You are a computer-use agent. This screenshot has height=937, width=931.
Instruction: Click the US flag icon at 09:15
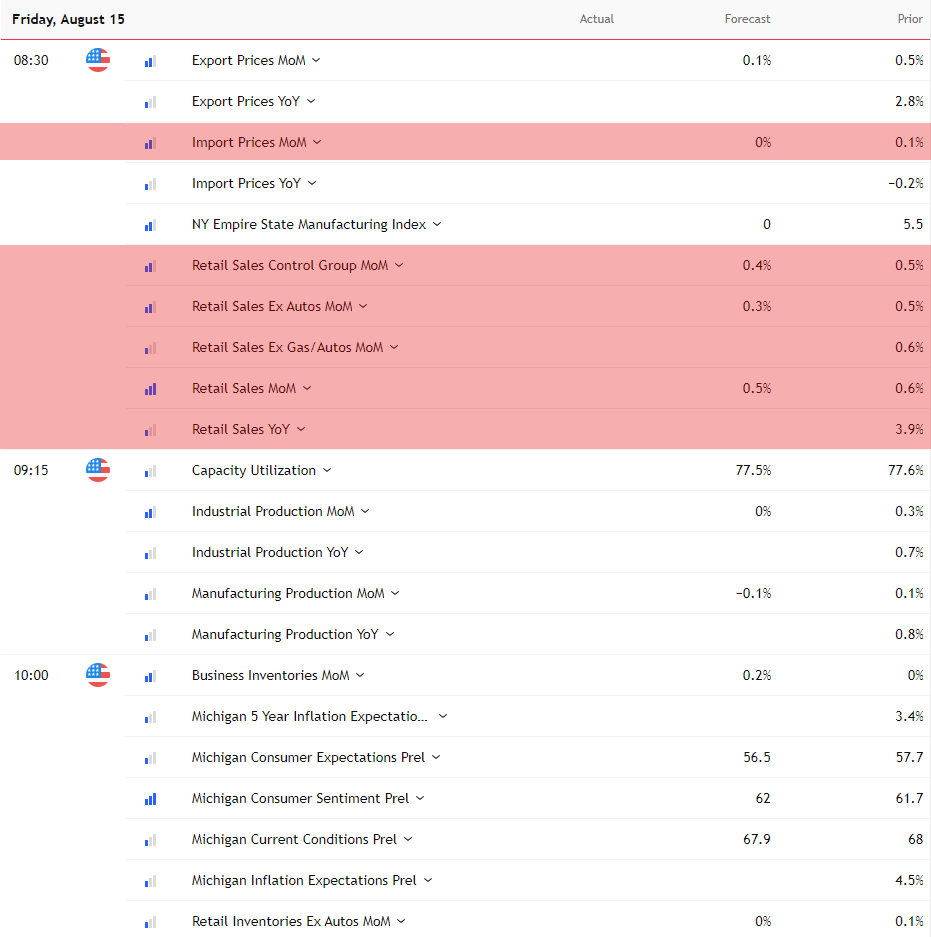(x=97, y=470)
